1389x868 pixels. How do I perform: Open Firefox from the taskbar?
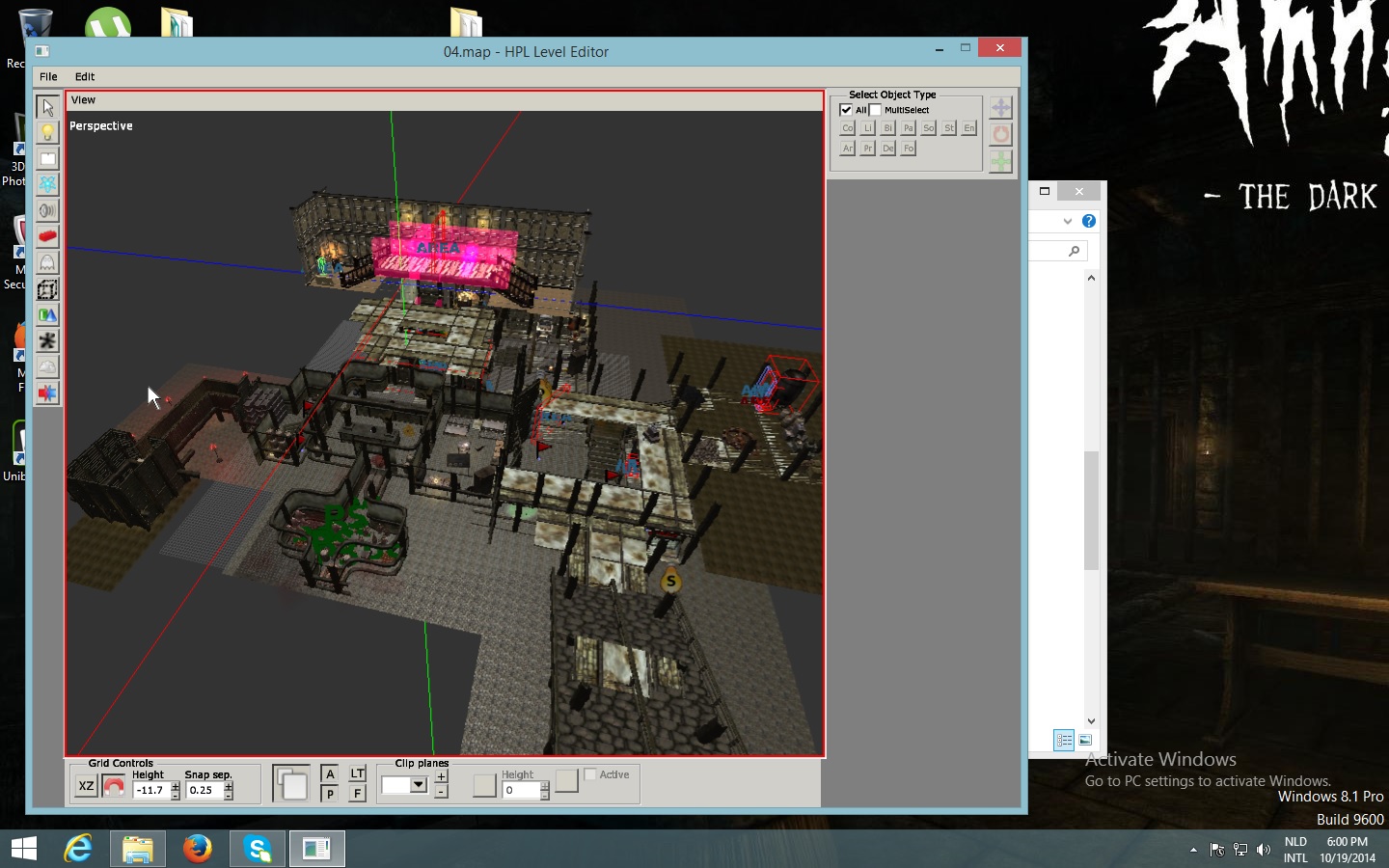[x=198, y=849]
